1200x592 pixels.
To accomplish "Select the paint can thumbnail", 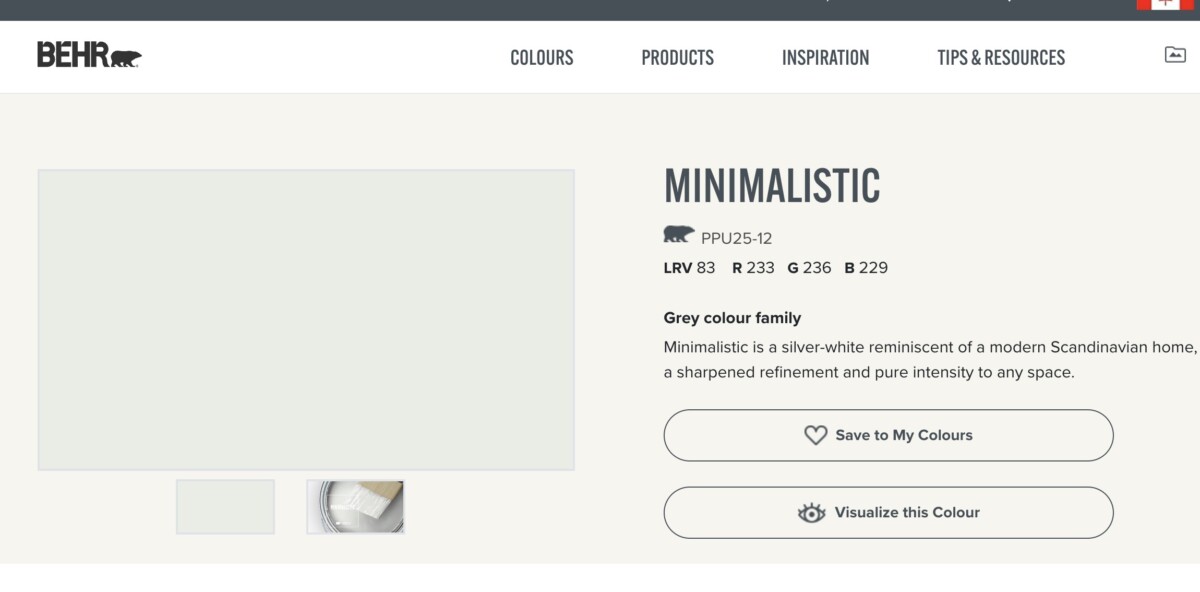I will (x=355, y=507).
